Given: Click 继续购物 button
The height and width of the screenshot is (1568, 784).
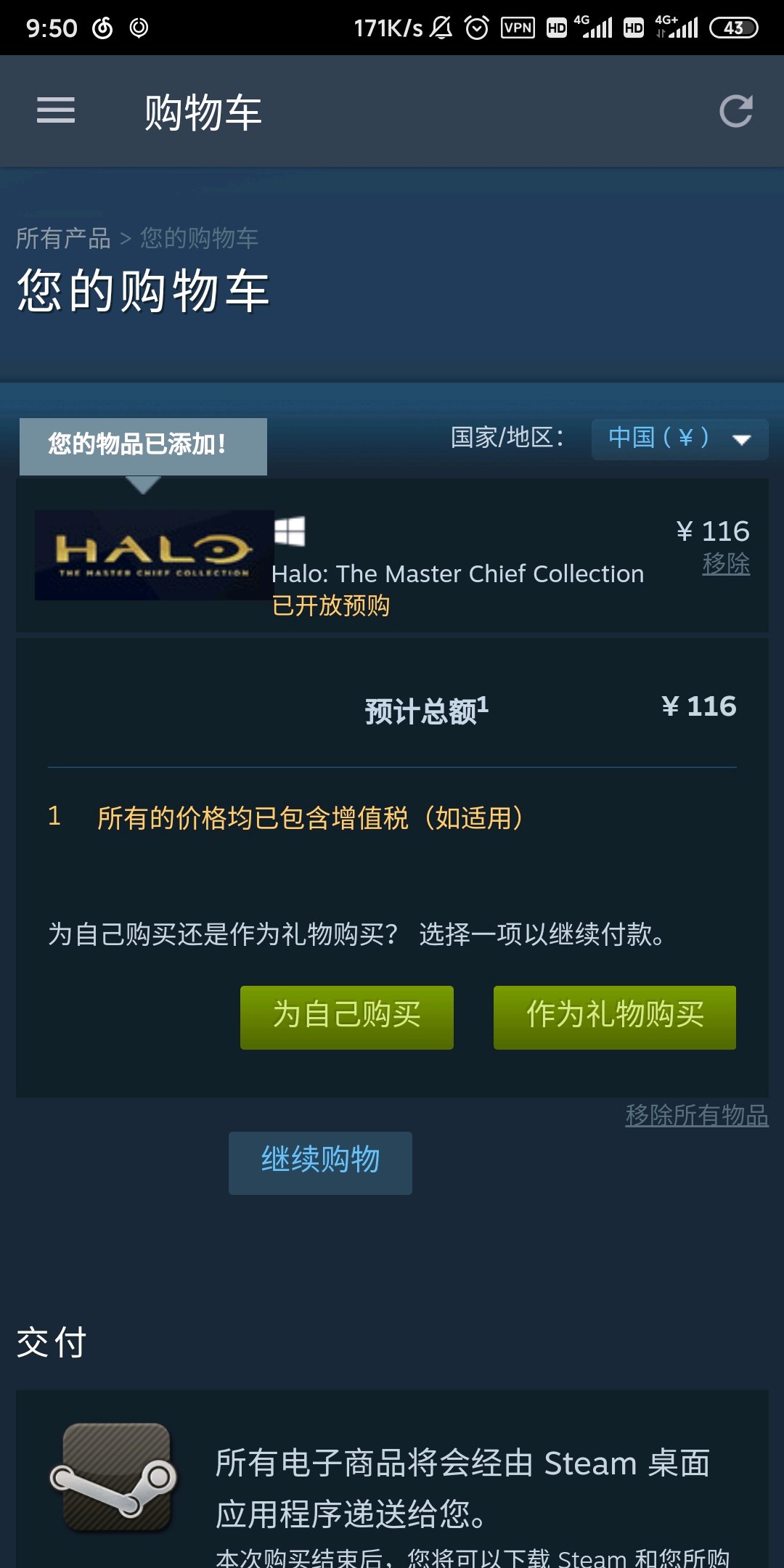Looking at the screenshot, I should [x=320, y=1163].
